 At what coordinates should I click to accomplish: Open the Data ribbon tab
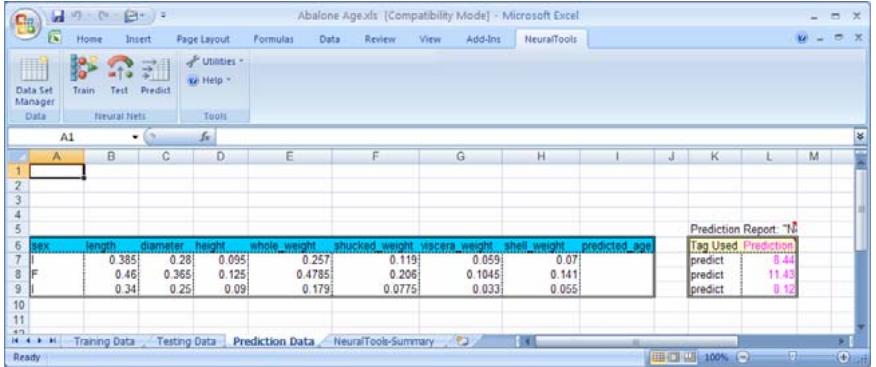coord(330,40)
